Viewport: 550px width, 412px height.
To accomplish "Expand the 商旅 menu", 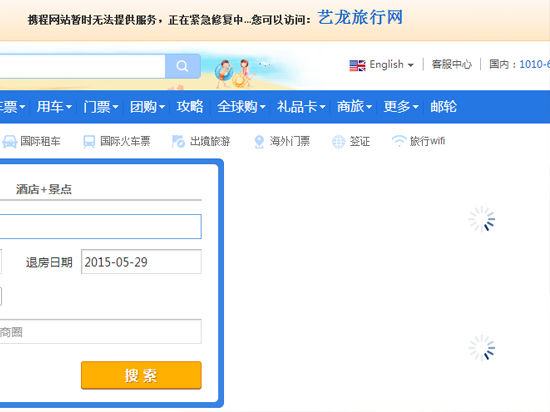I will coord(354,107).
